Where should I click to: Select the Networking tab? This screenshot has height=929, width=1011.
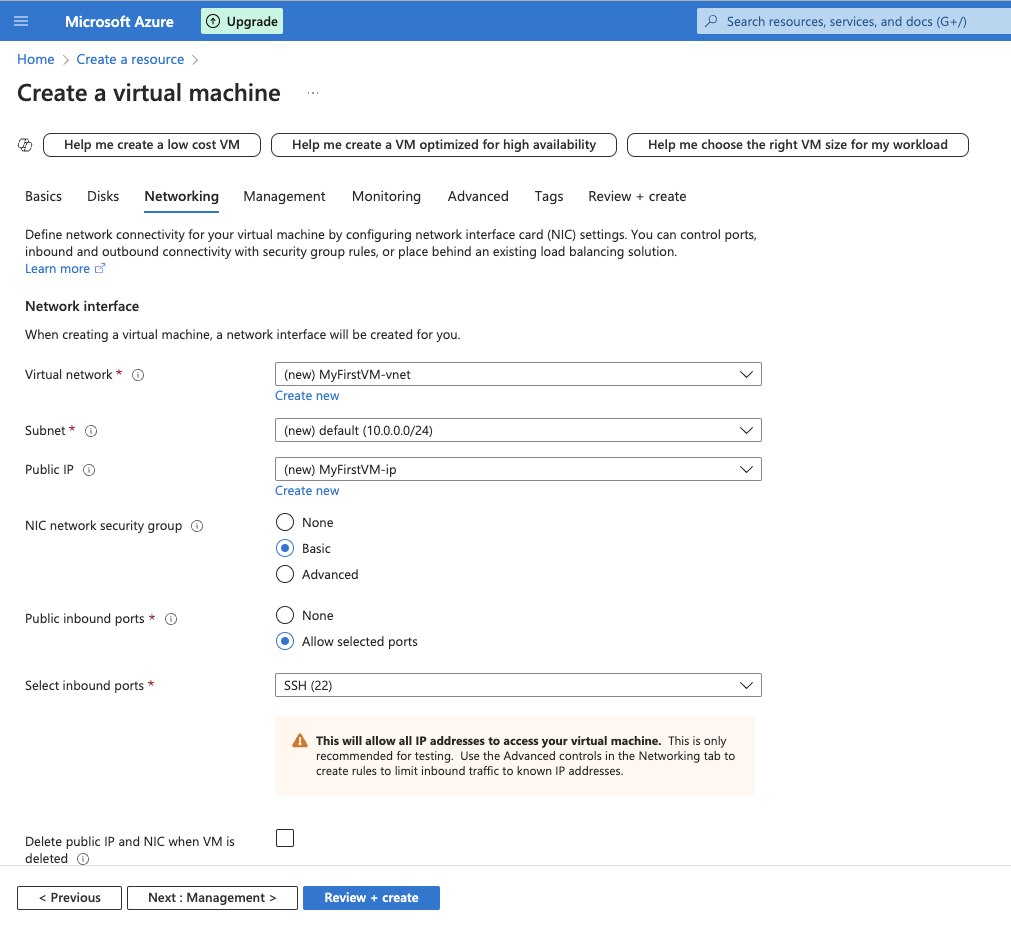tap(181, 196)
